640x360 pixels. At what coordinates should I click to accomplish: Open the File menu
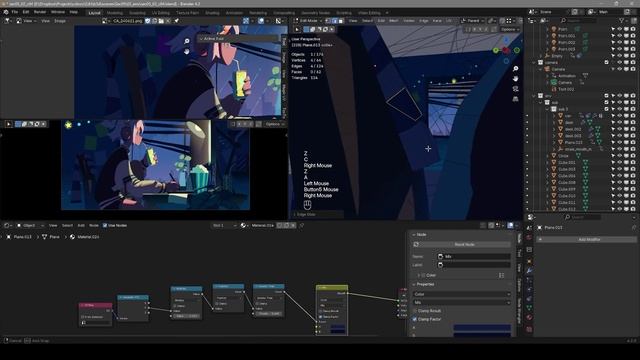pyautogui.click(x=15, y=12)
